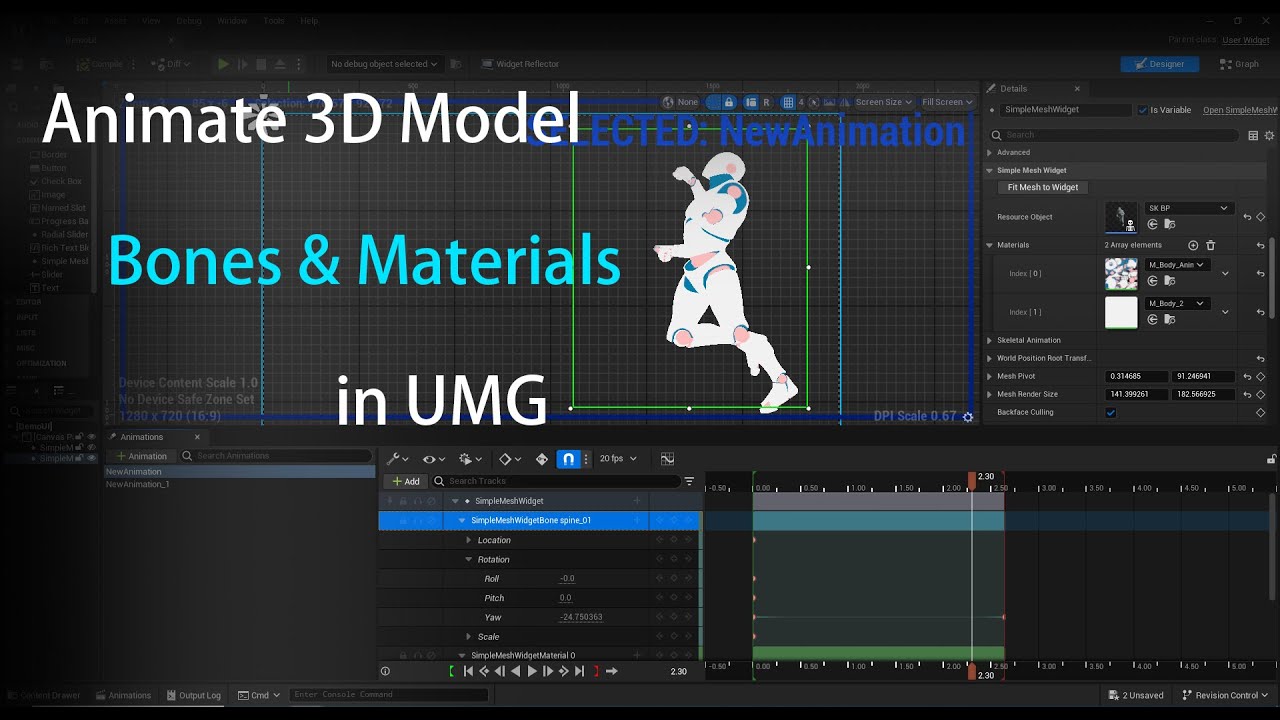Screen dimensions: 1280x720
Task: Open the M_Body_2 material dropdown
Action: 1177,303
